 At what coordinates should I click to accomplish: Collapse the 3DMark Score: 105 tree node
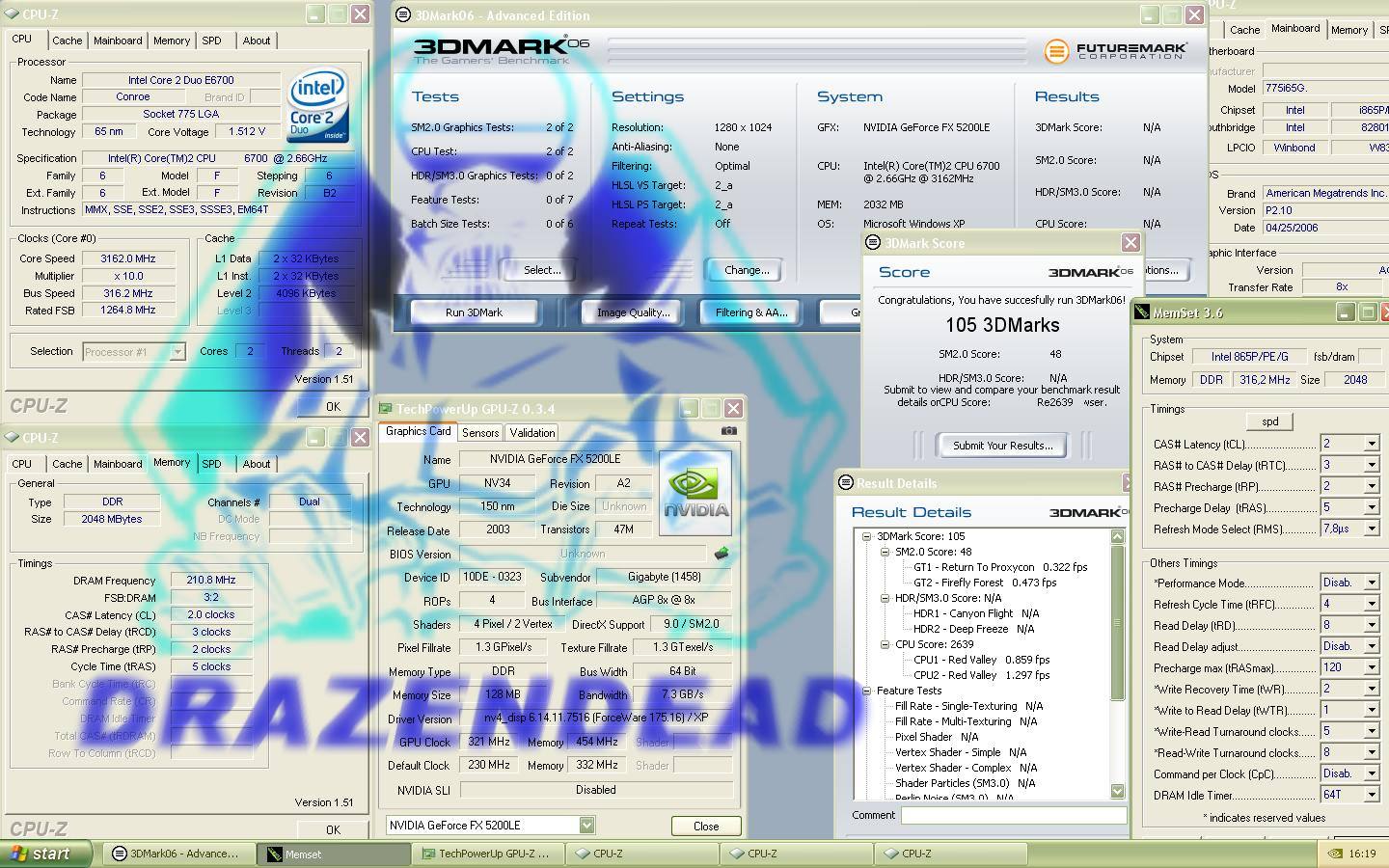pos(866,536)
